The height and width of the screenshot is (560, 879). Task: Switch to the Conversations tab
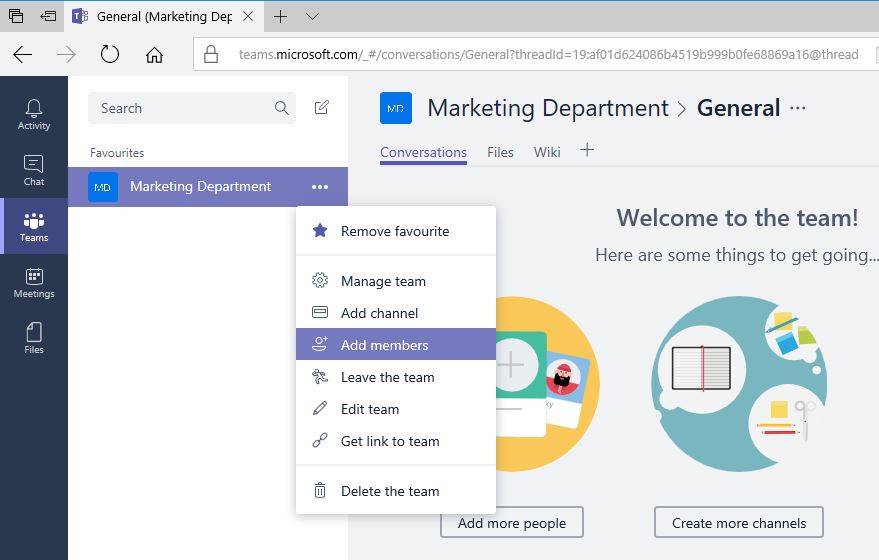[x=423, y=152]
